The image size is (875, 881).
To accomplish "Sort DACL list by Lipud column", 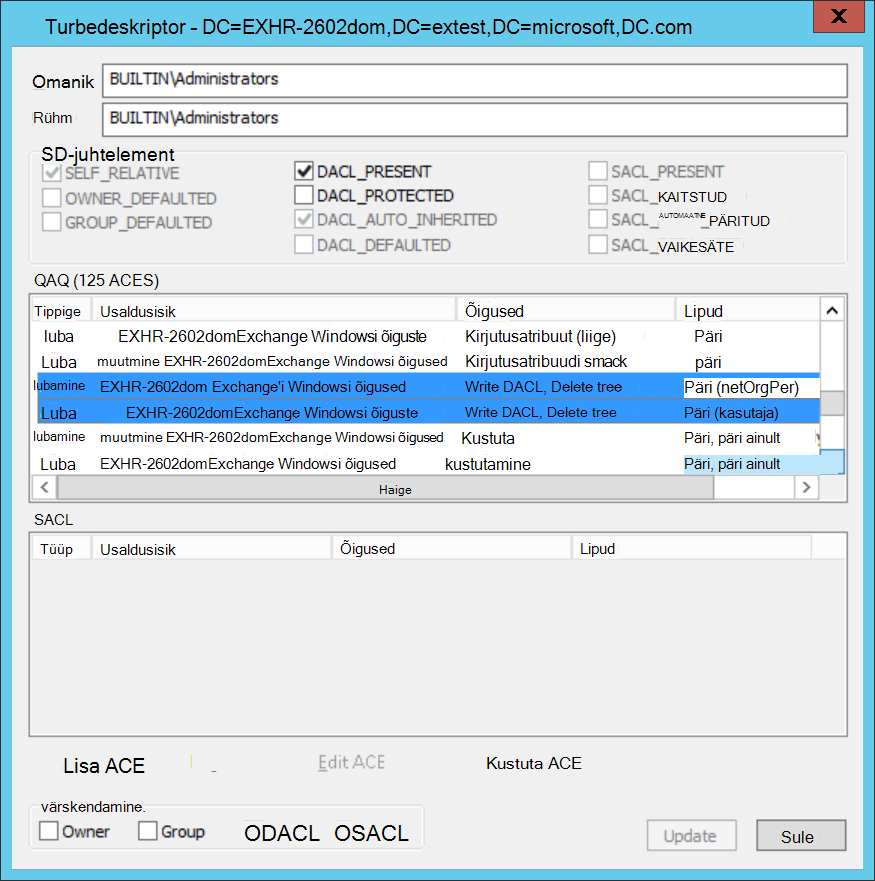I will 747,311.
